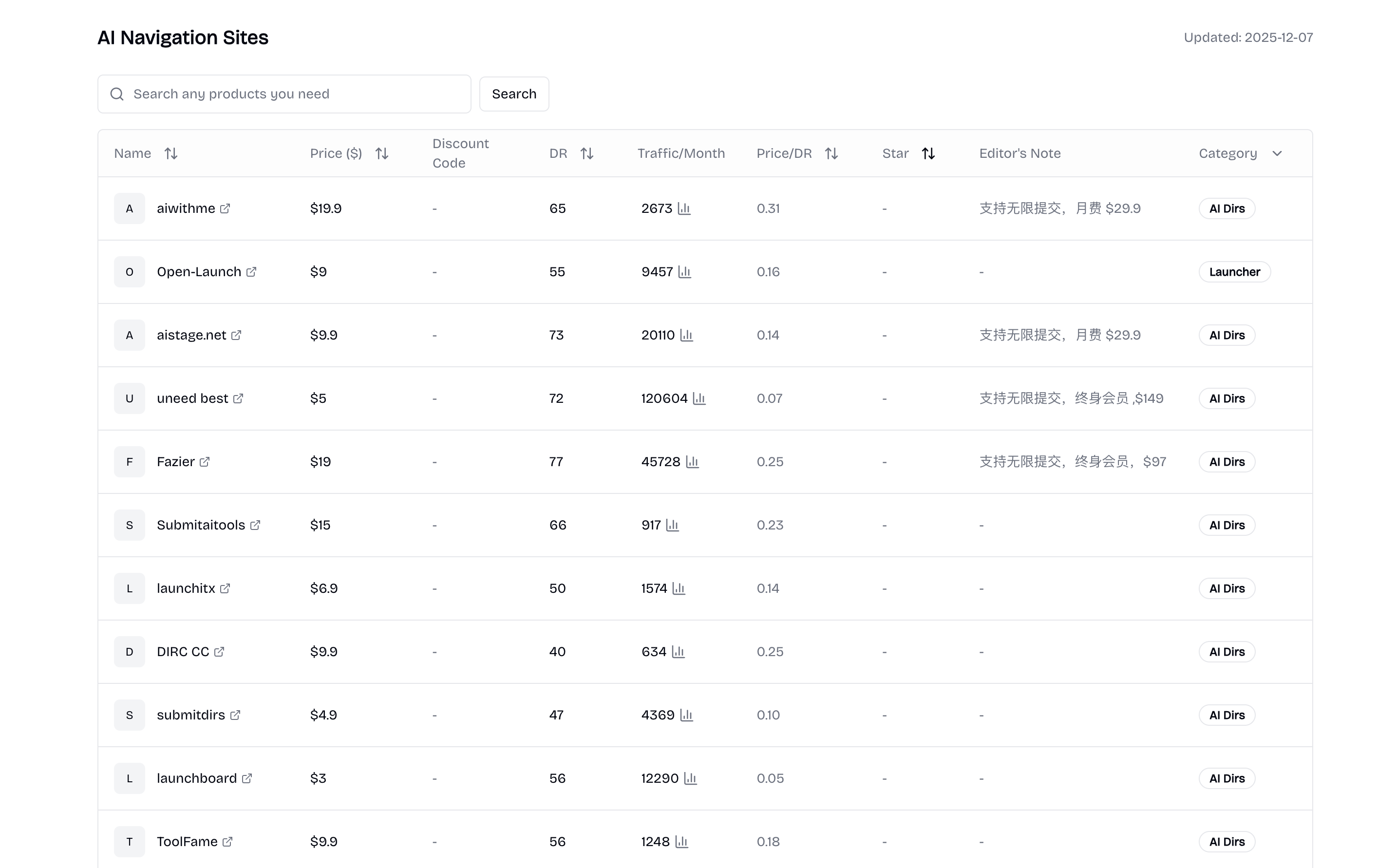Sort by DR column arrows
The height and width of the screenshot is (868, 1397).
586,153
